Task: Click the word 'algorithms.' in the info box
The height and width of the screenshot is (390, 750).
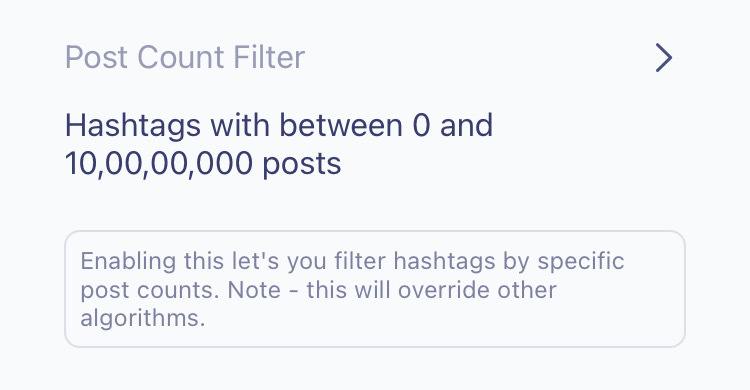Action: (143, 318)
